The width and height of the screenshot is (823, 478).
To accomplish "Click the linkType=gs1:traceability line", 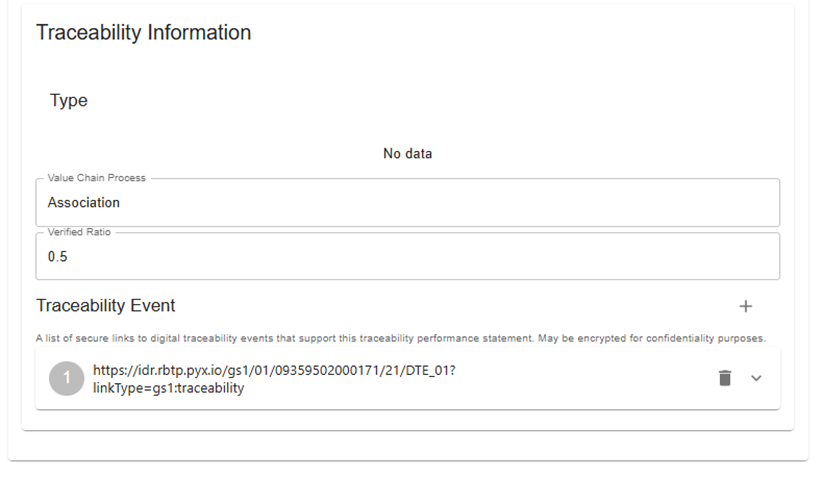I will 168,388.
